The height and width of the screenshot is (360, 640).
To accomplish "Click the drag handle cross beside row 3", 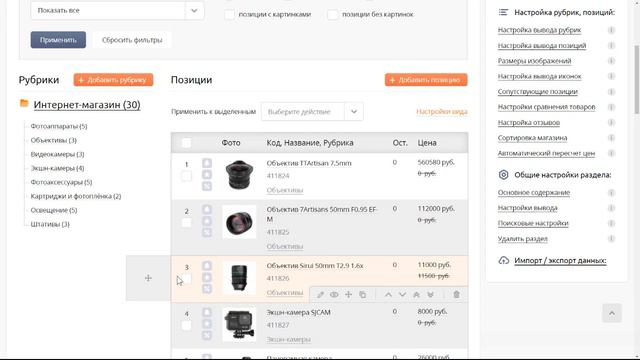I will pyautogui.click(x=148, y=278).
